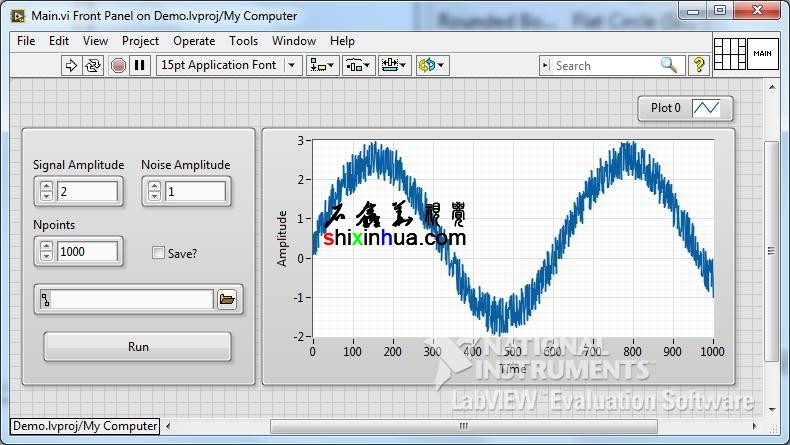Click the large Run button
Screen dimensions: 790x445
pos(138,347)
